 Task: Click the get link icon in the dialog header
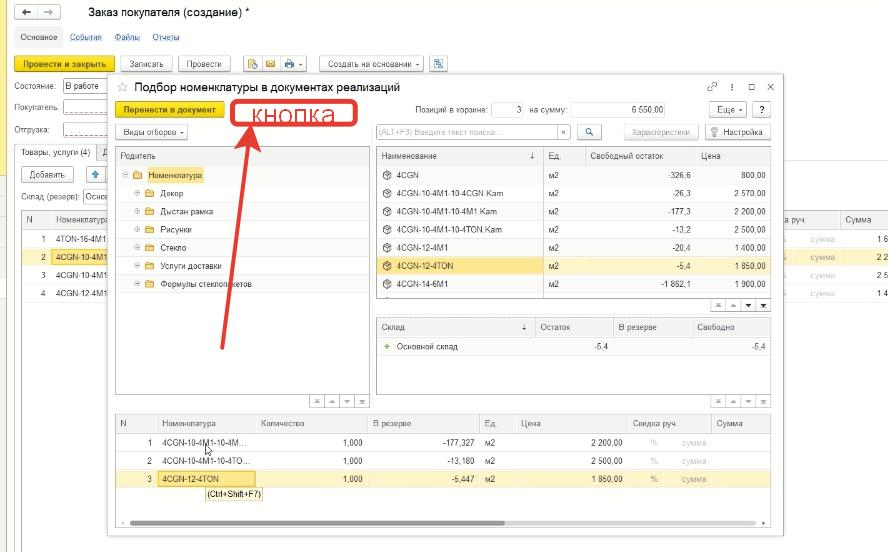pos(712,87)
